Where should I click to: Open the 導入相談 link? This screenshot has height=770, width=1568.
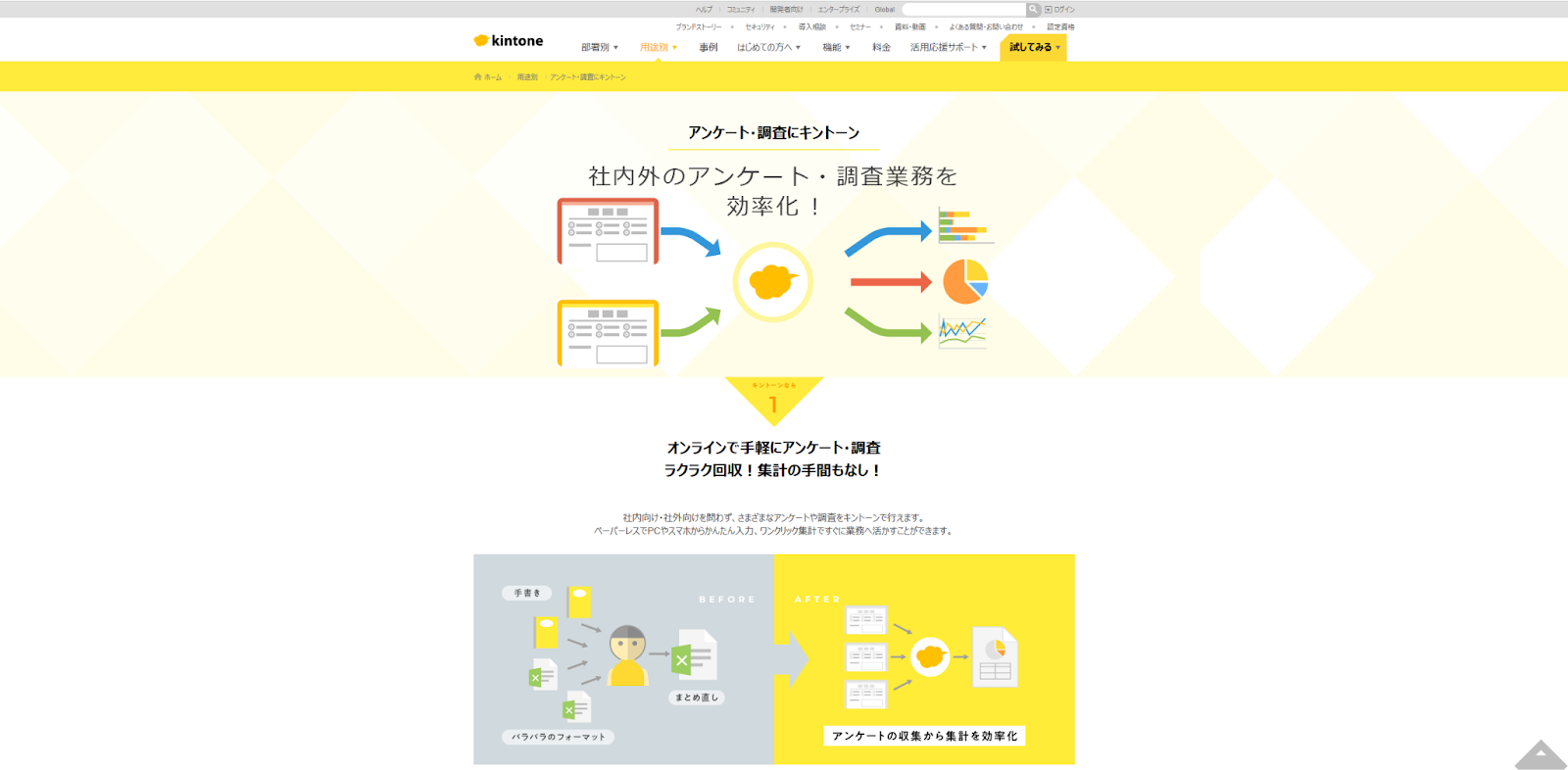(x=812, y=27)
